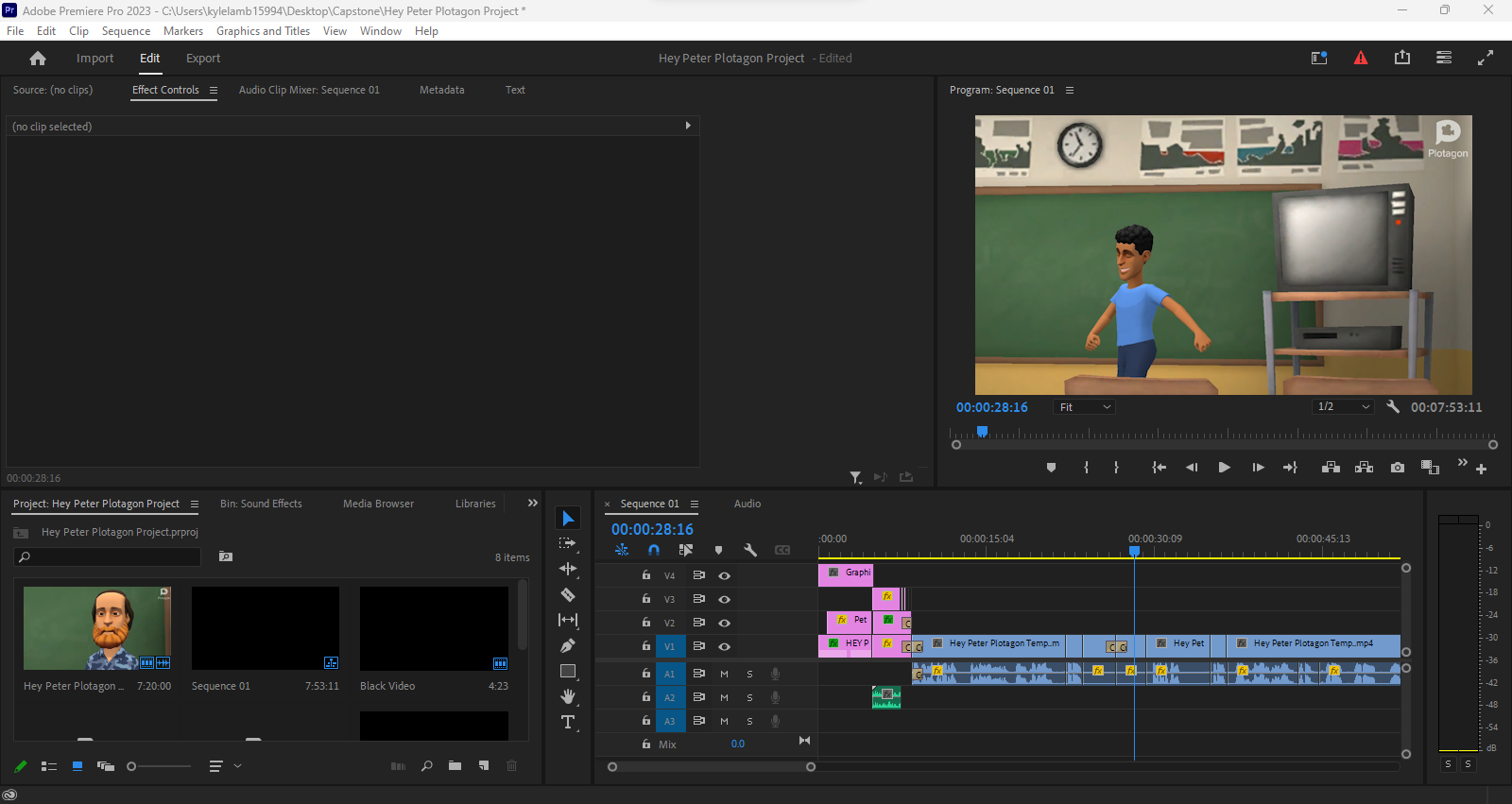Click New Bin folder icon in Project panel

455,766
